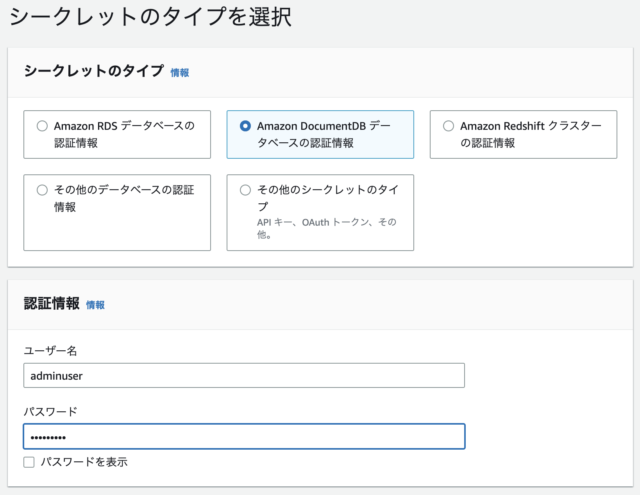
Task: Focus the パスワード input field
Action: tap(244, 437)
